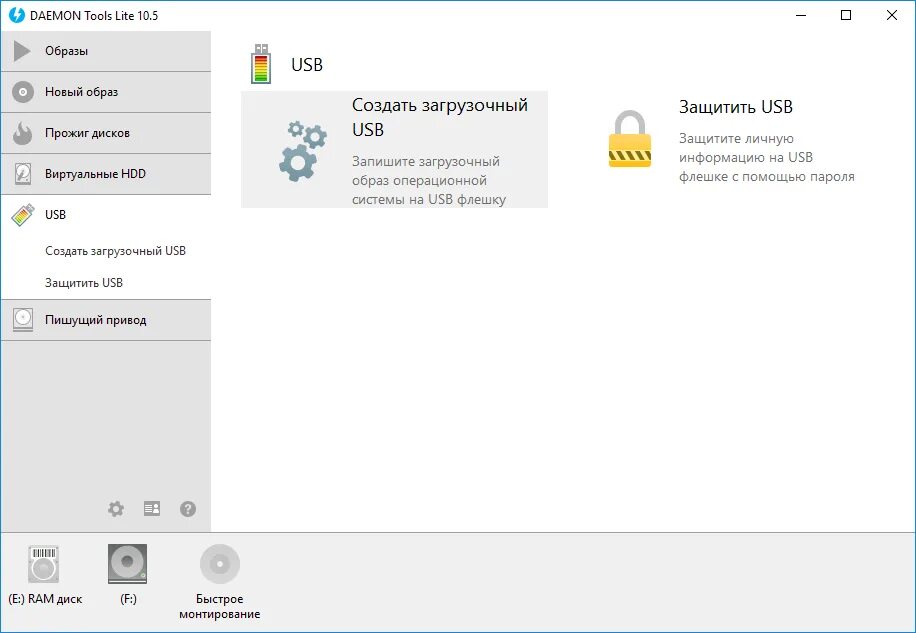Open the Новый образ menu item

tap(106, 92)
